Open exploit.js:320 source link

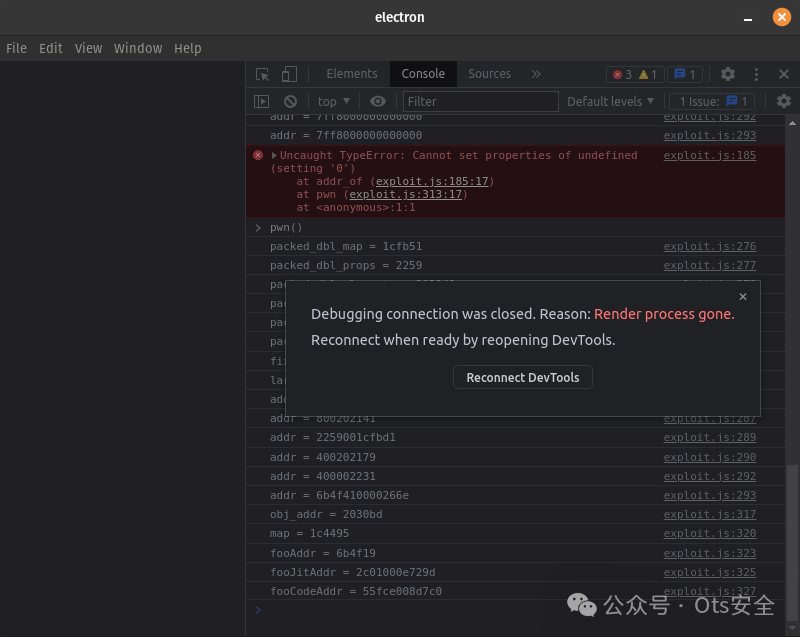click(x=710, y=533)
